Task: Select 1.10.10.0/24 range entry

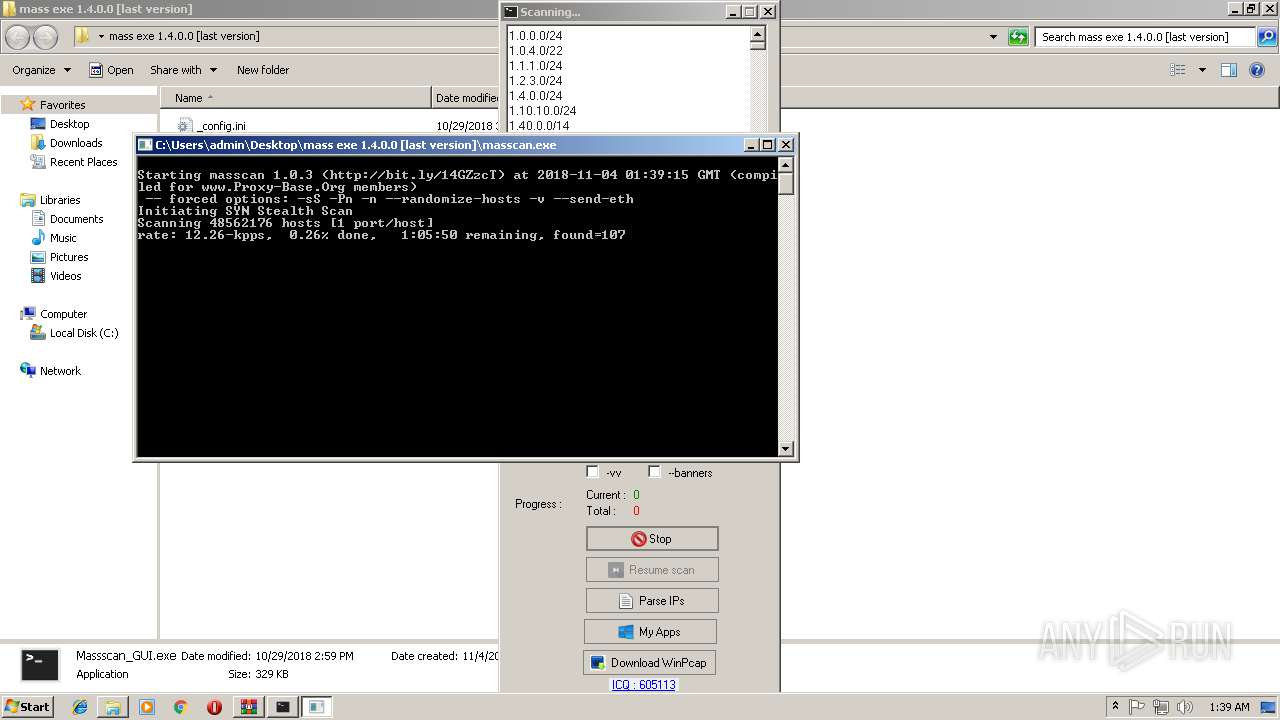Action: click(542, 111)
